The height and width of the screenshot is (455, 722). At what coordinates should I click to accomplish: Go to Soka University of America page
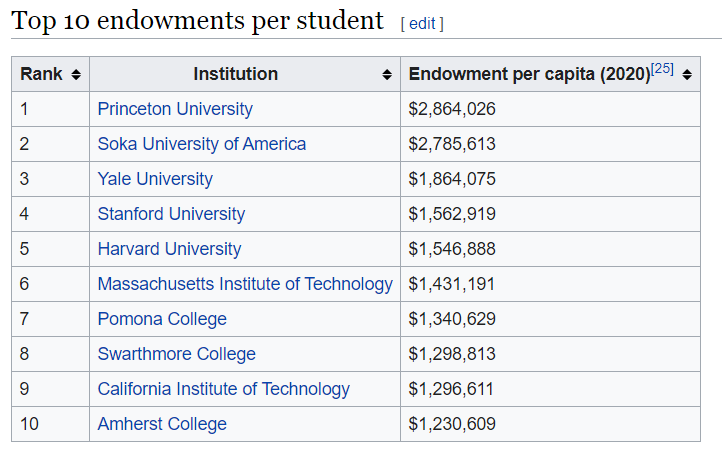pyautogui.click(x=202, y=144)
